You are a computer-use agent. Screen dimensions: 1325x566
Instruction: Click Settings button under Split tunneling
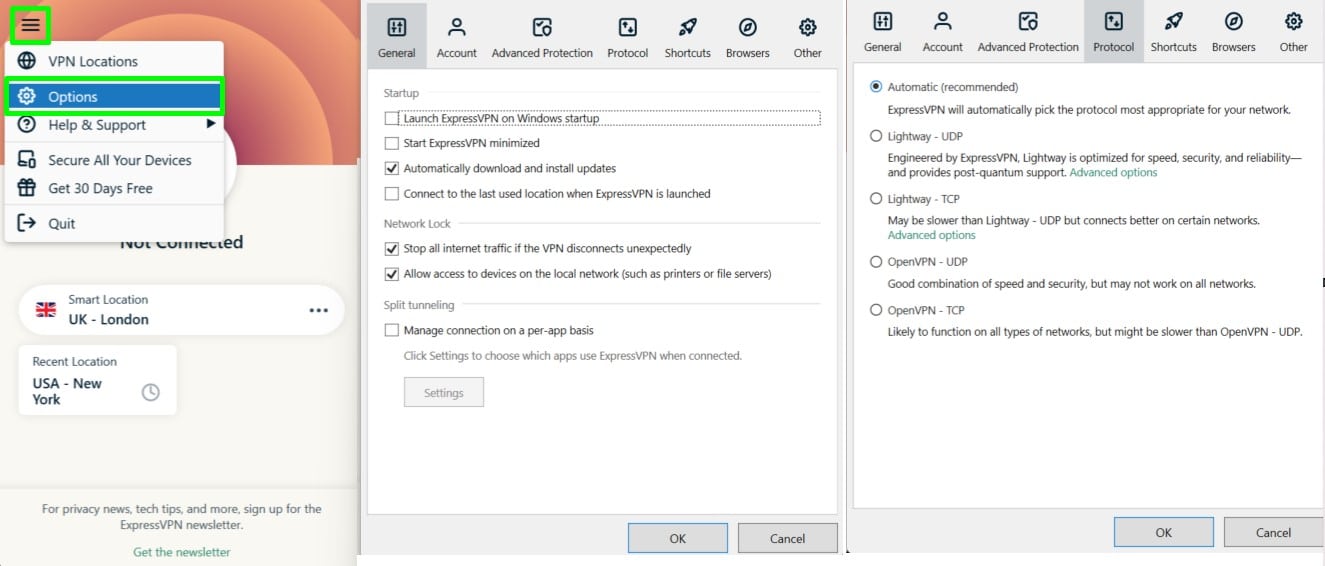coord(444,393)
